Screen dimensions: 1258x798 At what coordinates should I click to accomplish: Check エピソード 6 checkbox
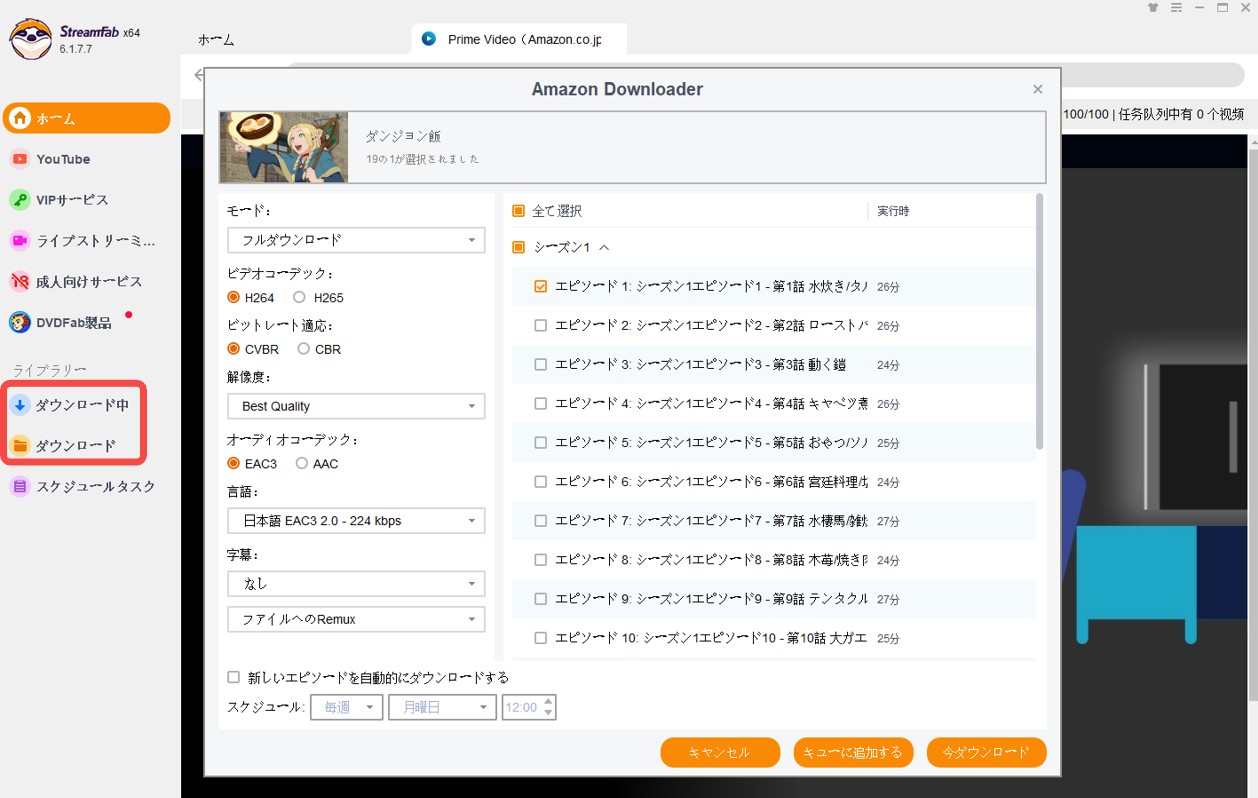click(540, 481)
